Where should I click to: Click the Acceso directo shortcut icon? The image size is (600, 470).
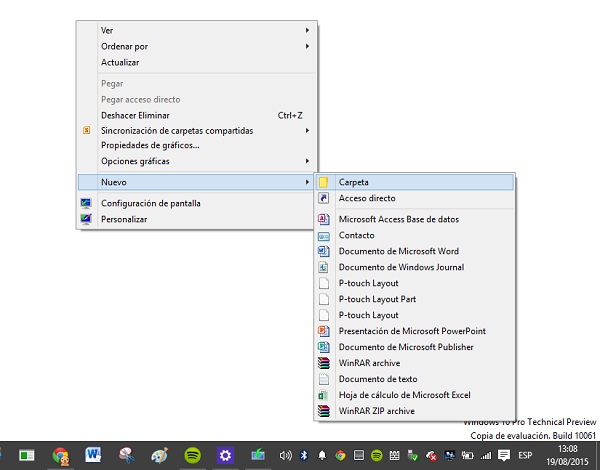[324, 198]
